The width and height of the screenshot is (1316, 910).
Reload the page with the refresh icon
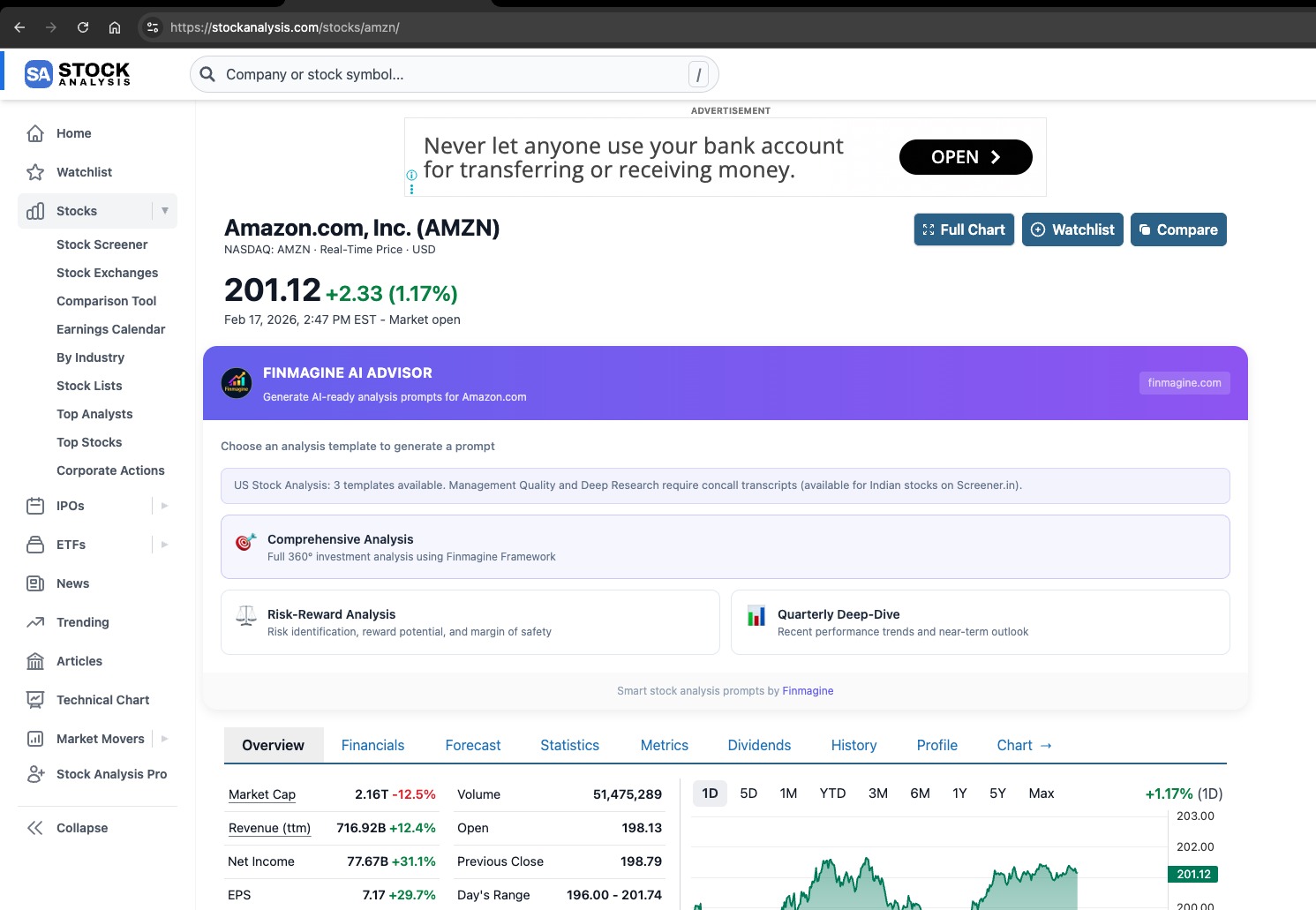click(x=83, y=26)
